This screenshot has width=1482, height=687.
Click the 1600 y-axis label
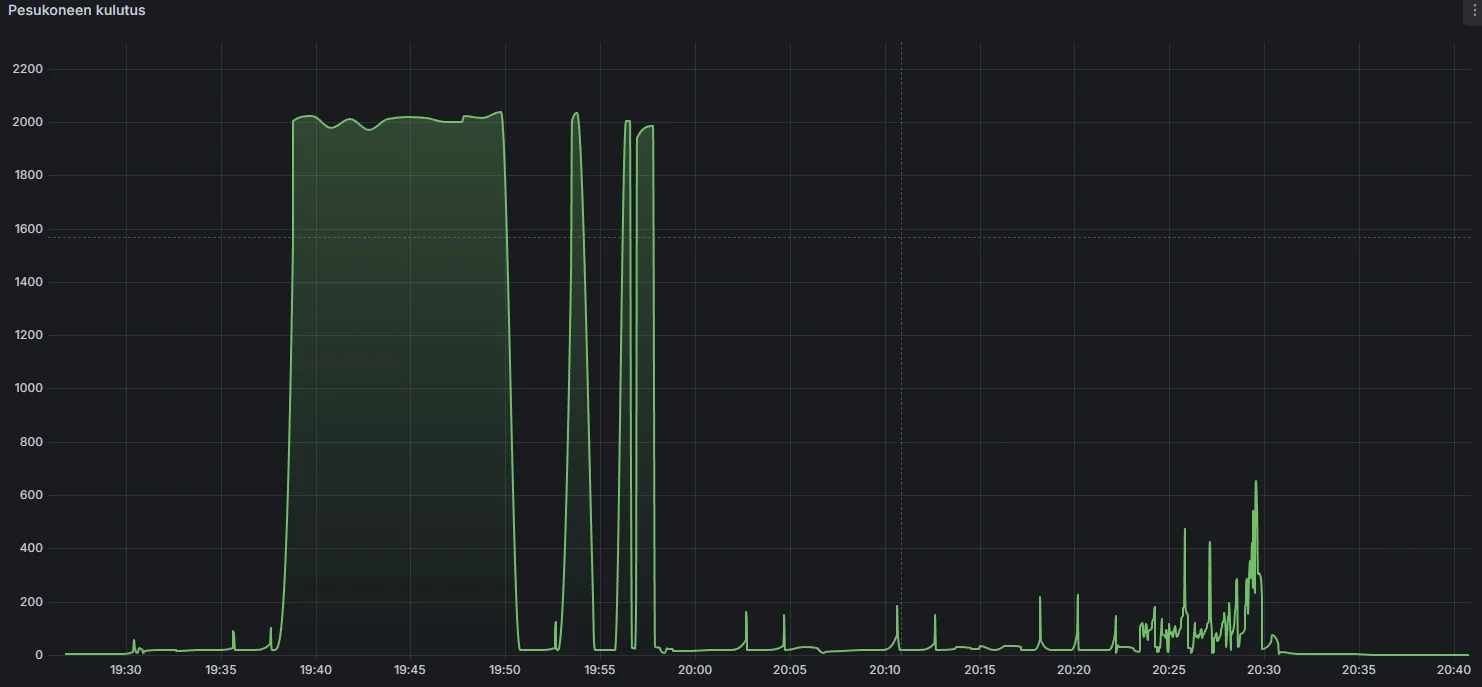tap(28, 229)
